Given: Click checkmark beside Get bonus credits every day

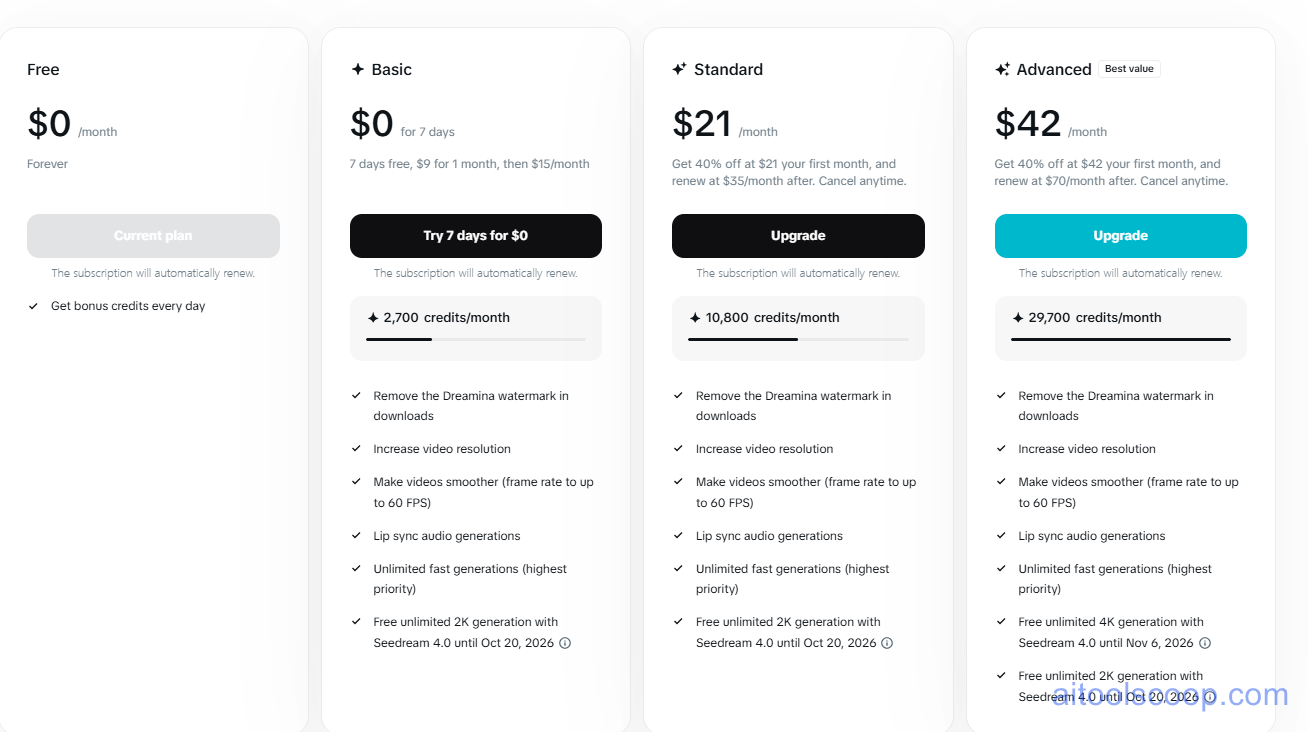Looking at the screenshot, I should (x=33, y=305).
